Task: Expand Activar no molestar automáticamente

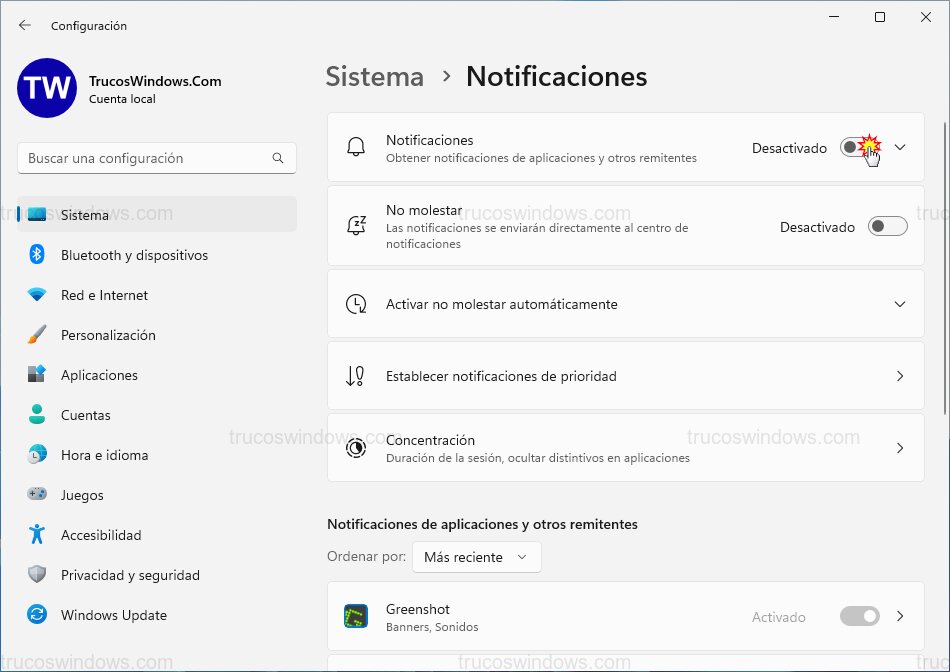Action: click(x=899, y=302)
